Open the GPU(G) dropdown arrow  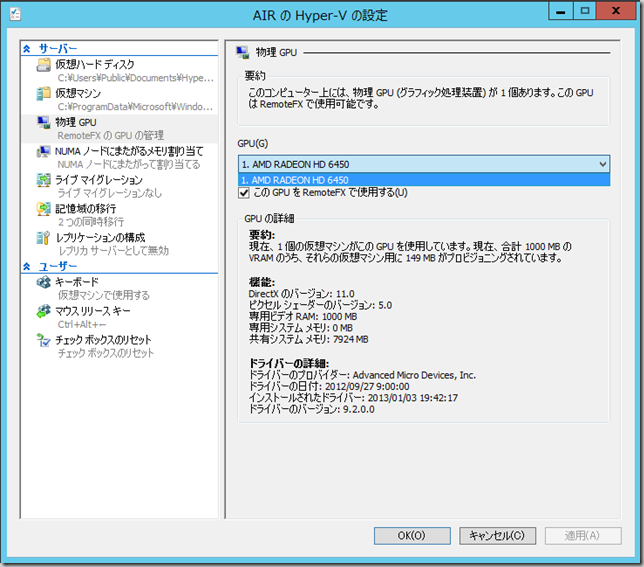click(603, 164)
